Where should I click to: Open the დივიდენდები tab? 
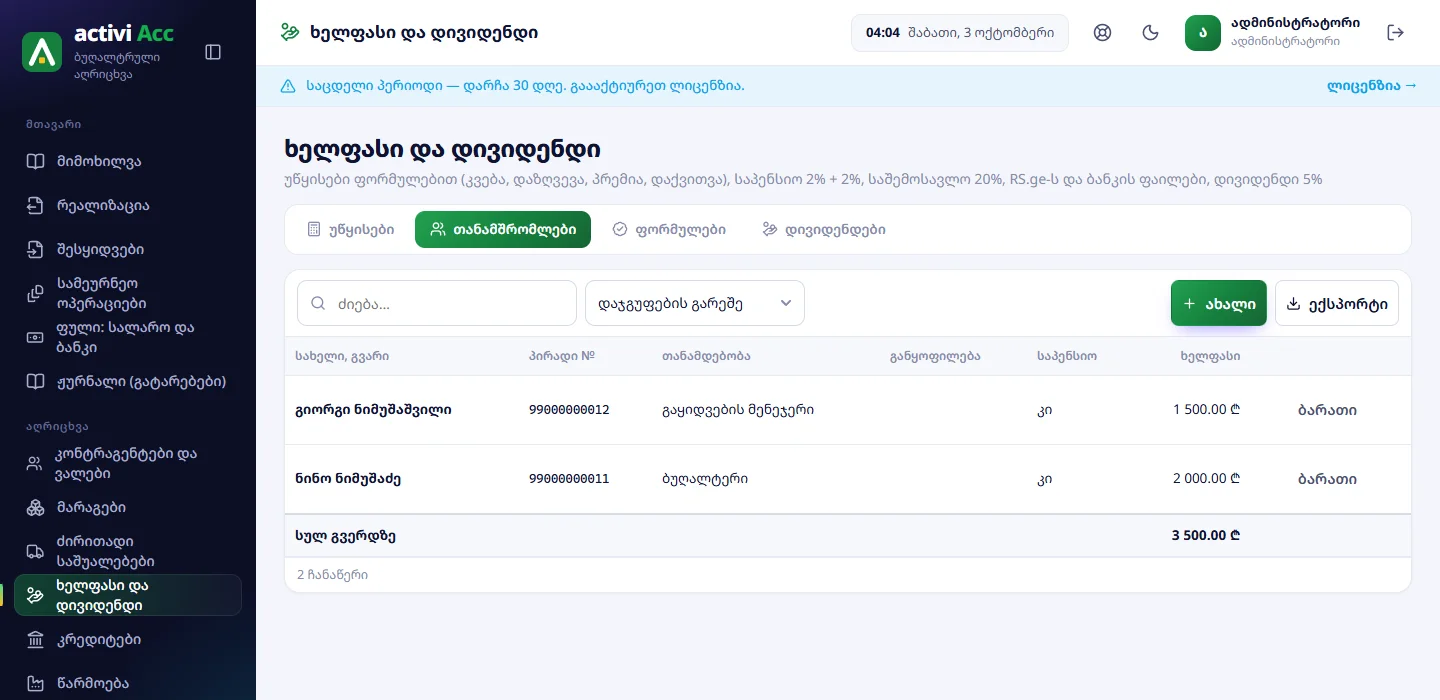(x=824, y=229)
